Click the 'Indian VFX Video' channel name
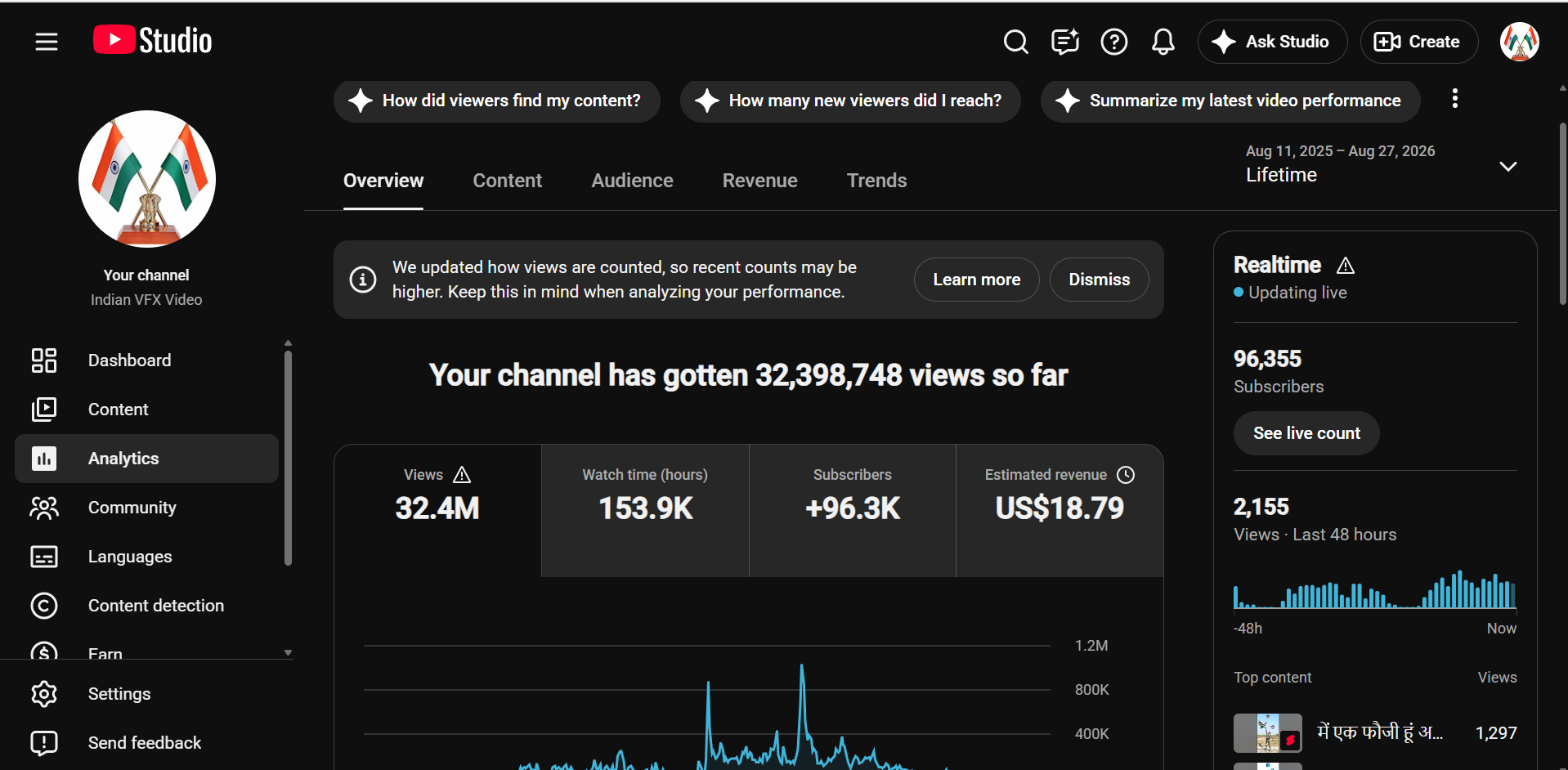The width and height of the screenshot is (1568, 770). point(146,300)
